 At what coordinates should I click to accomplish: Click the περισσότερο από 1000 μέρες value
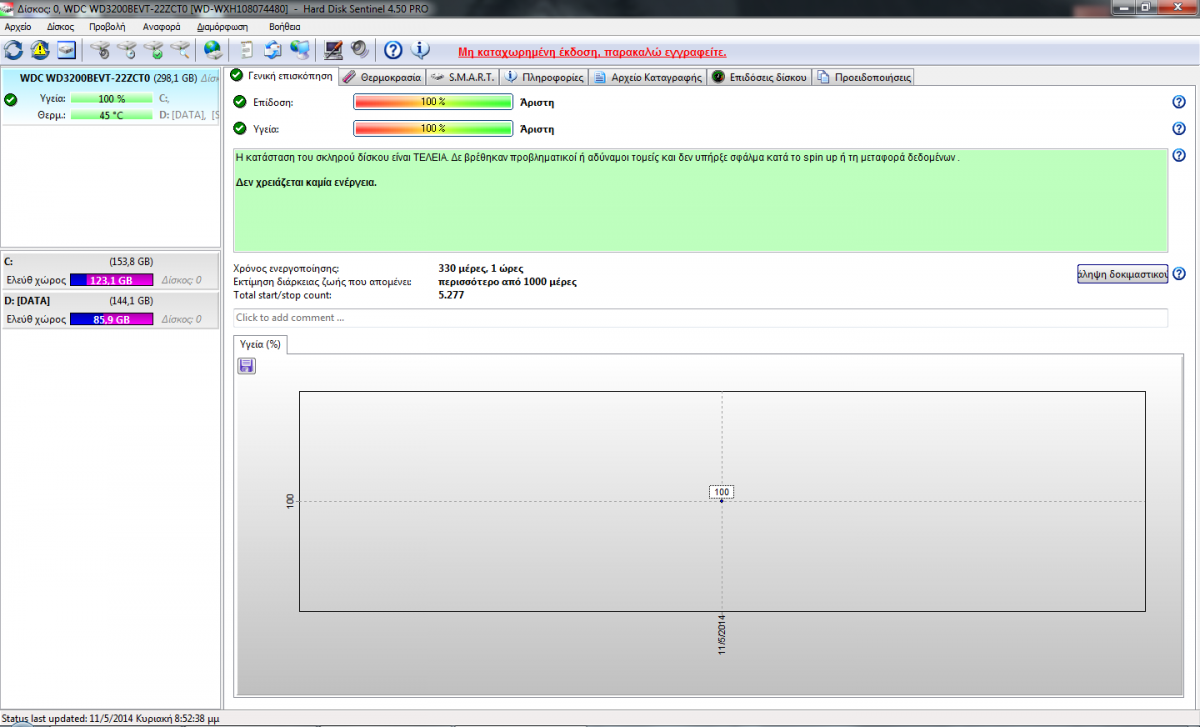[508, 282]
